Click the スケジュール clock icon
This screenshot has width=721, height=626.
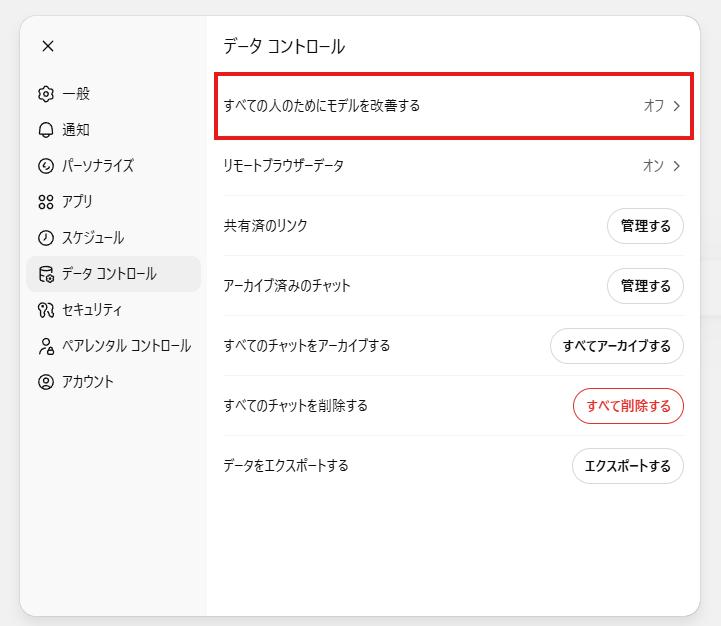45,238
